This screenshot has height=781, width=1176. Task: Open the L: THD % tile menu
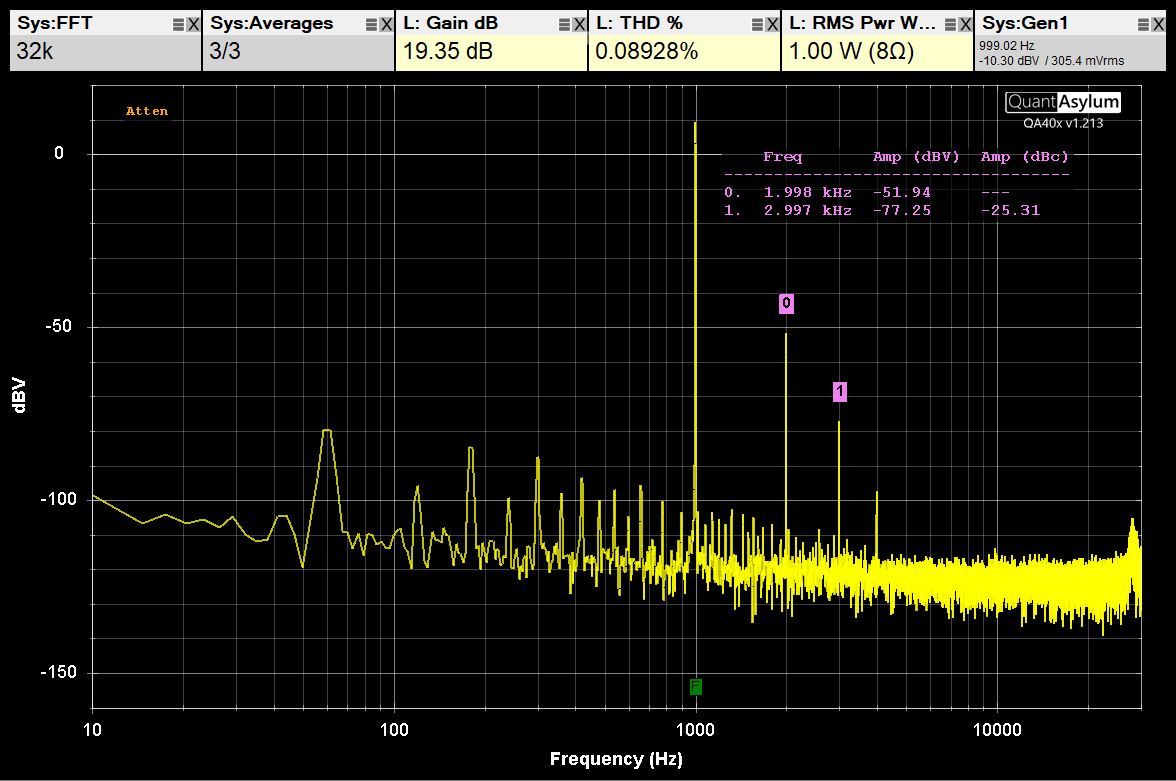click(758, 25)
